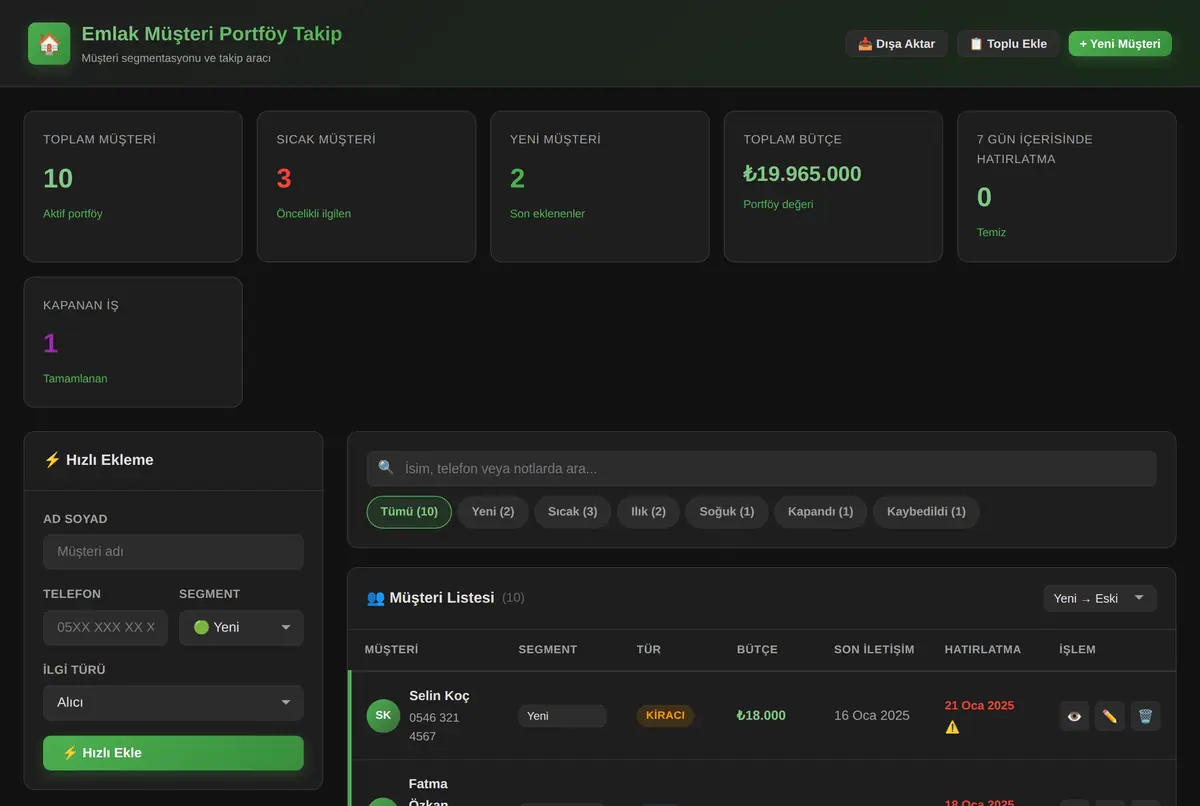Select the Kaybedildi (1) filter
This screenshot has height=806, width=1200.
point(926,512)
